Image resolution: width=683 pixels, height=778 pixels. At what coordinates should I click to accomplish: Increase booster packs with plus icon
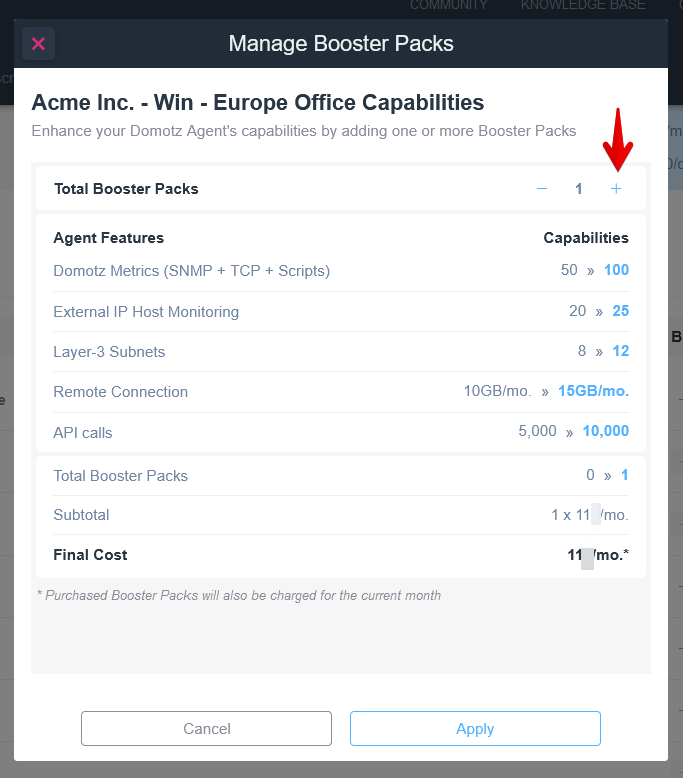pos(616,189)
